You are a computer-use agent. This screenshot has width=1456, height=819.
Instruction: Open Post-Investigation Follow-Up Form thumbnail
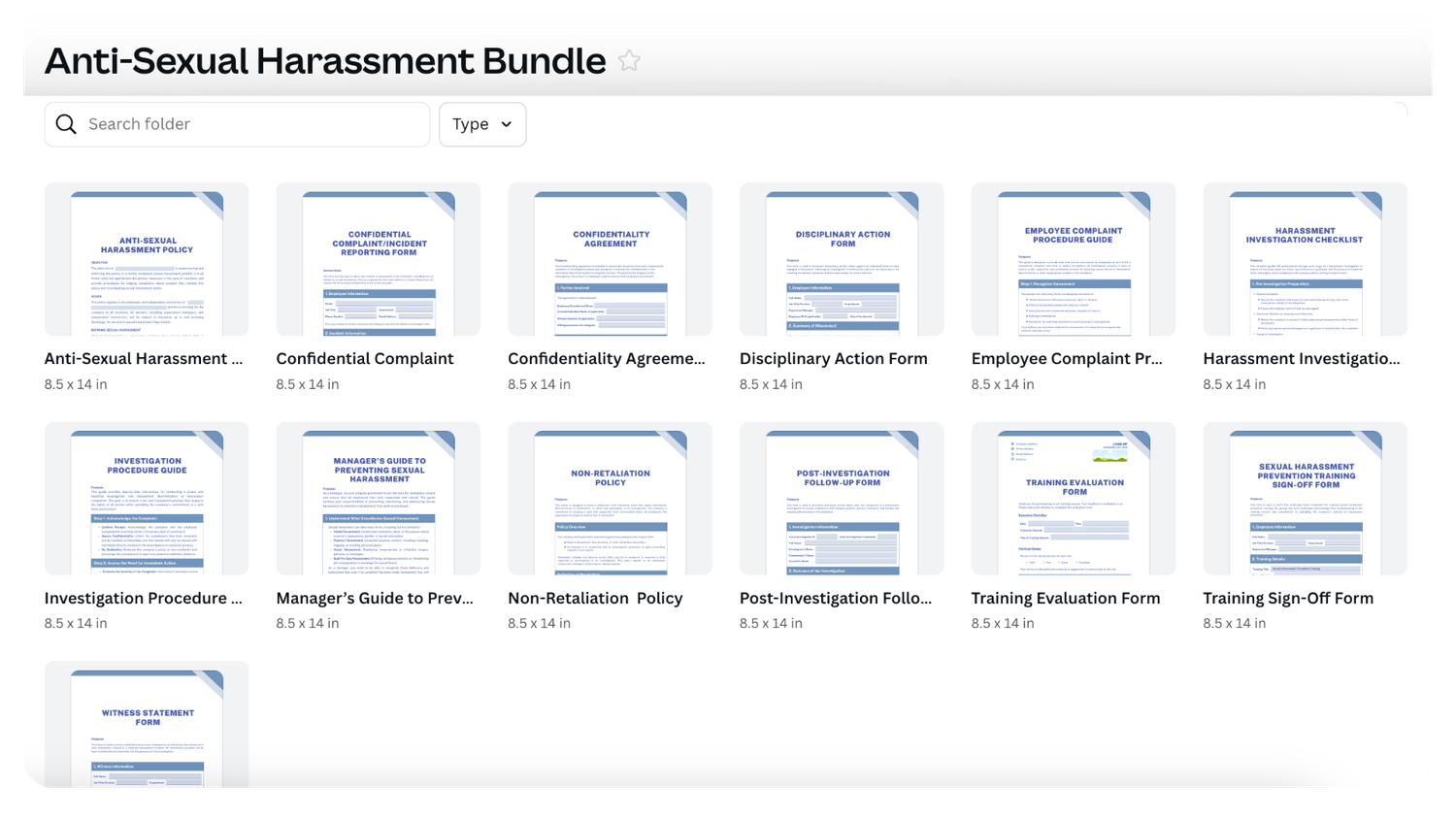[x=842, y=499]
